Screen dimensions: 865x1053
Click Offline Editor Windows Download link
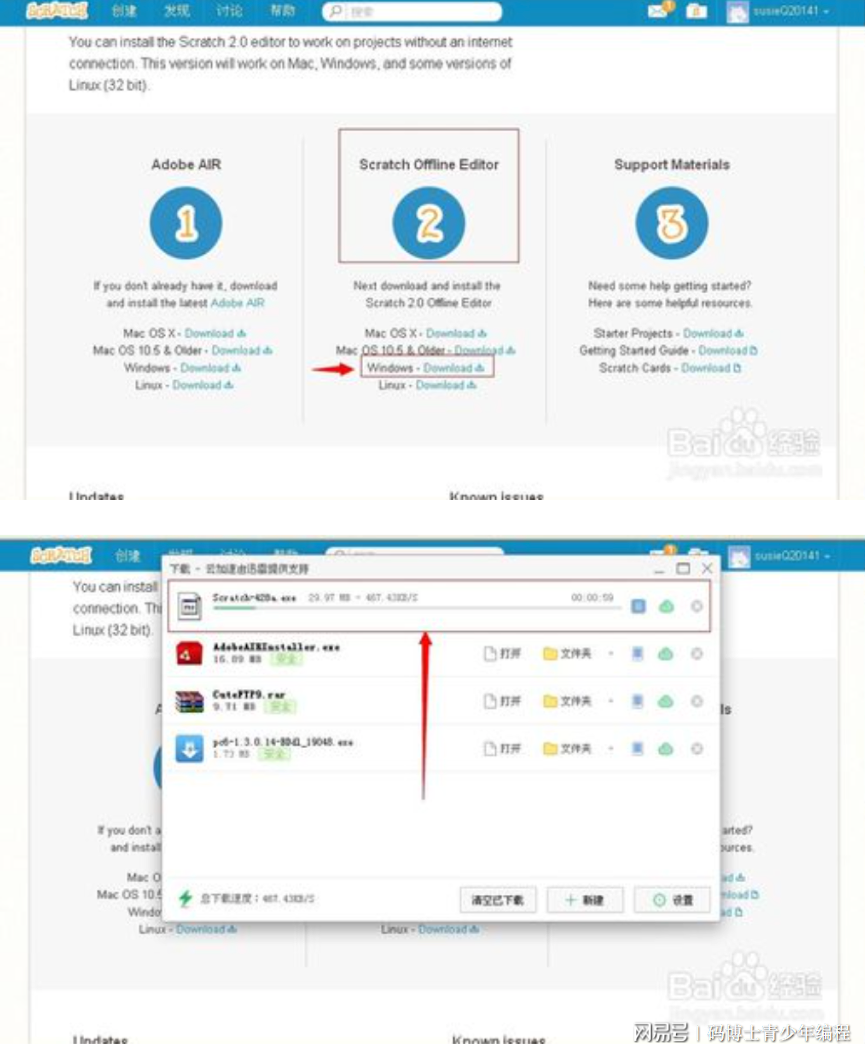454,368
